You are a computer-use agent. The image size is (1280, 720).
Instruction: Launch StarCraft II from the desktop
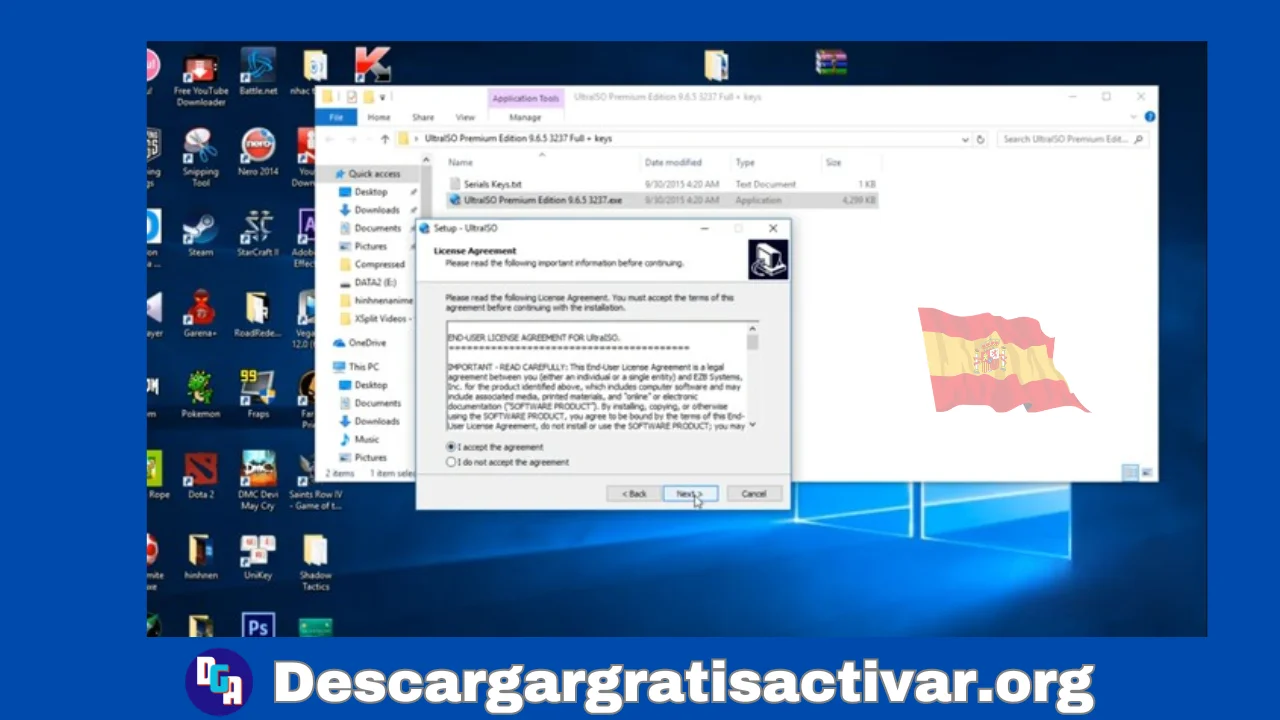[258, 234]
